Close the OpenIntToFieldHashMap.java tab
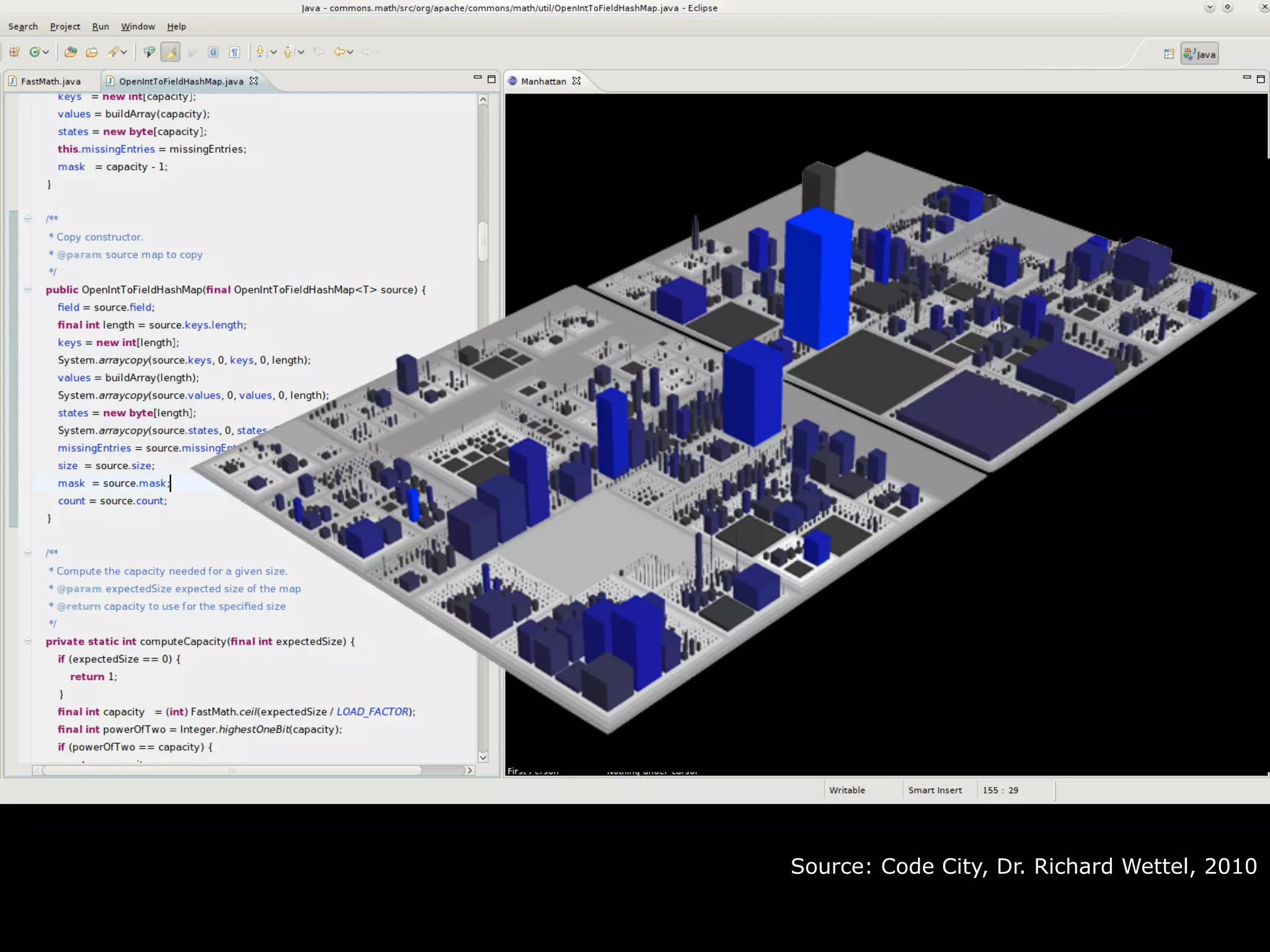Viewport: 1270px width, 952px height. pos(254,81)
